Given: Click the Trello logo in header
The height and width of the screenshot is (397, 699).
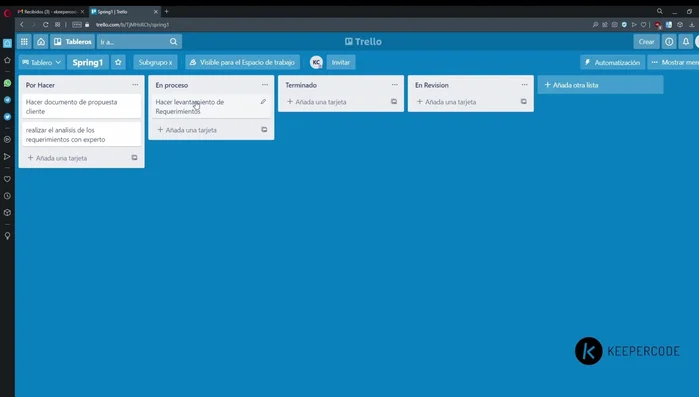Looking at the screenshot, I should click(363, 41).
